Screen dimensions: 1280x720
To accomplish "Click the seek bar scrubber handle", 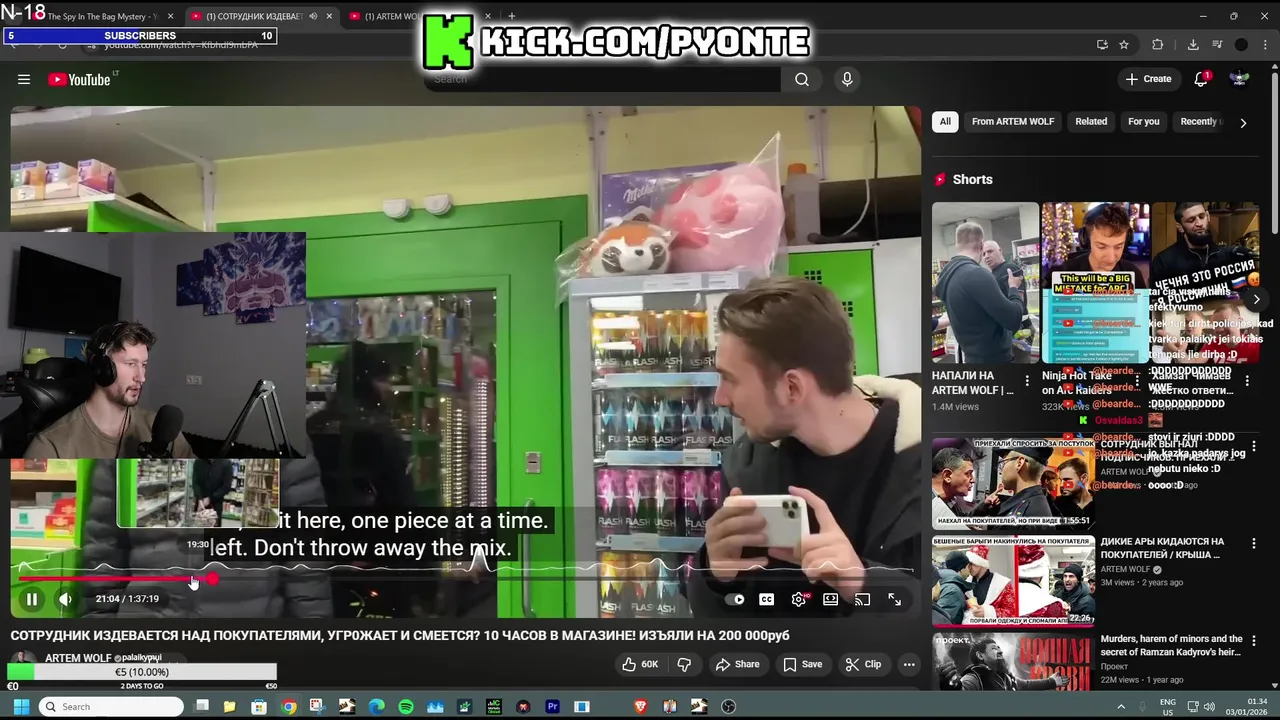I will click(212, 578).
